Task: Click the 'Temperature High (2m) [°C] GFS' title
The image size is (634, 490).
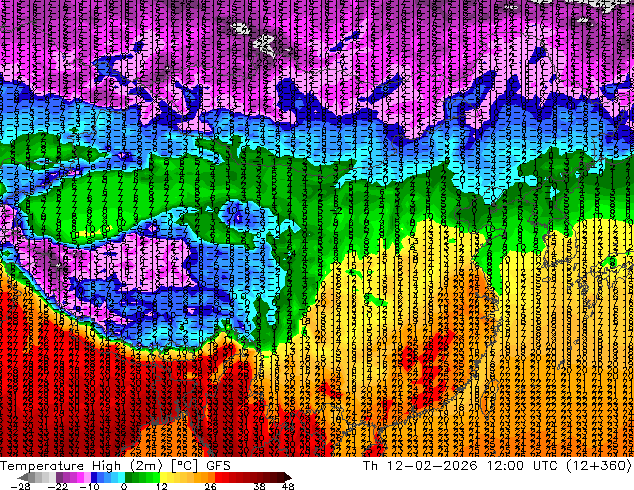Action: tap(115, 465)
